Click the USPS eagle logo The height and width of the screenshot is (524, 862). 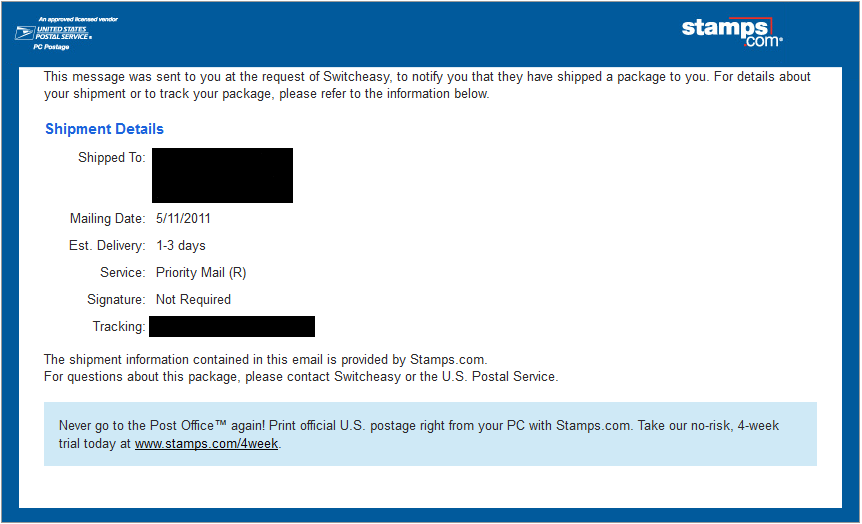(24, 33)
